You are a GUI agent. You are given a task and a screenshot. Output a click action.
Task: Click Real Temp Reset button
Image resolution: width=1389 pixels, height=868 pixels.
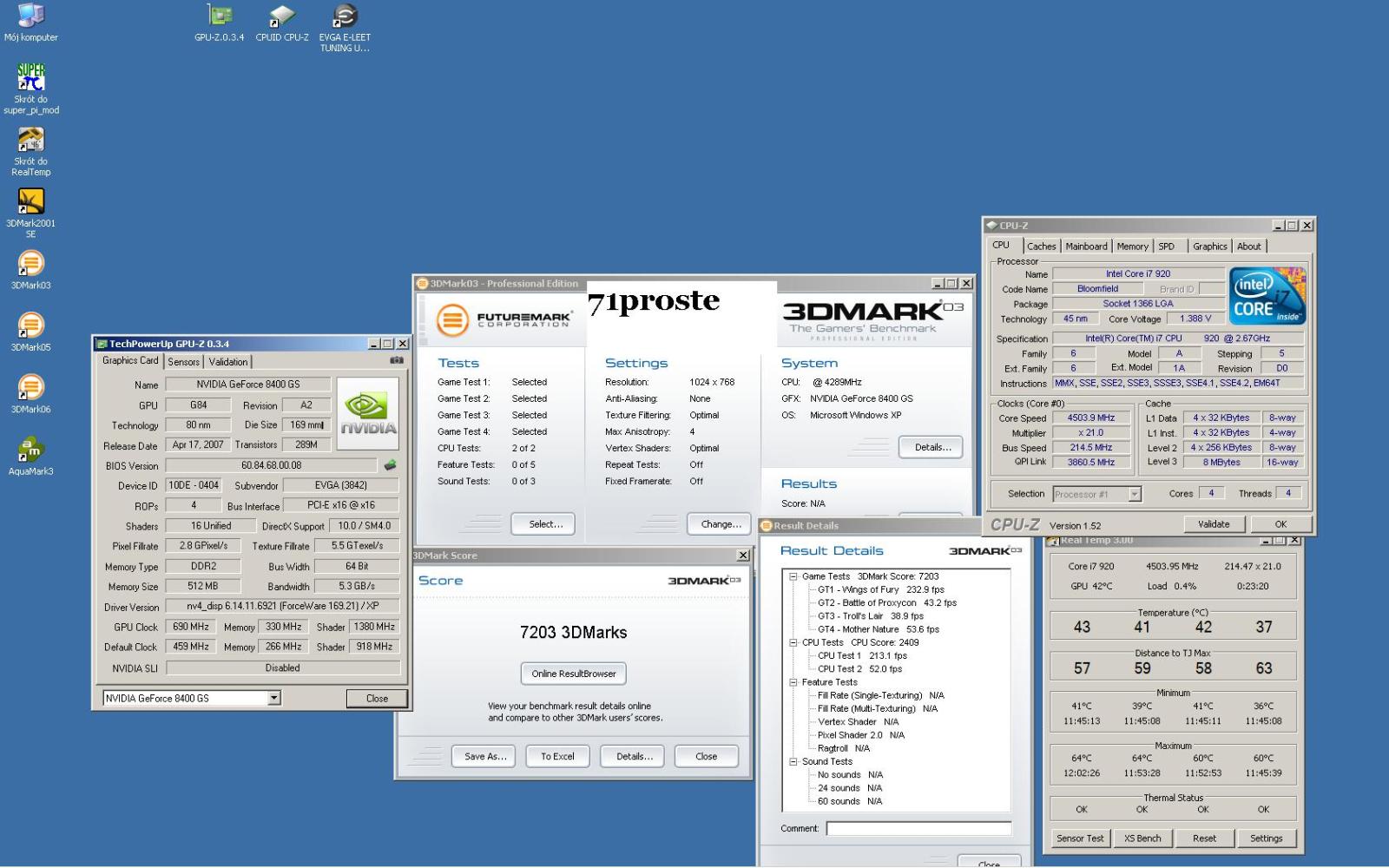tap(1204, 838)
